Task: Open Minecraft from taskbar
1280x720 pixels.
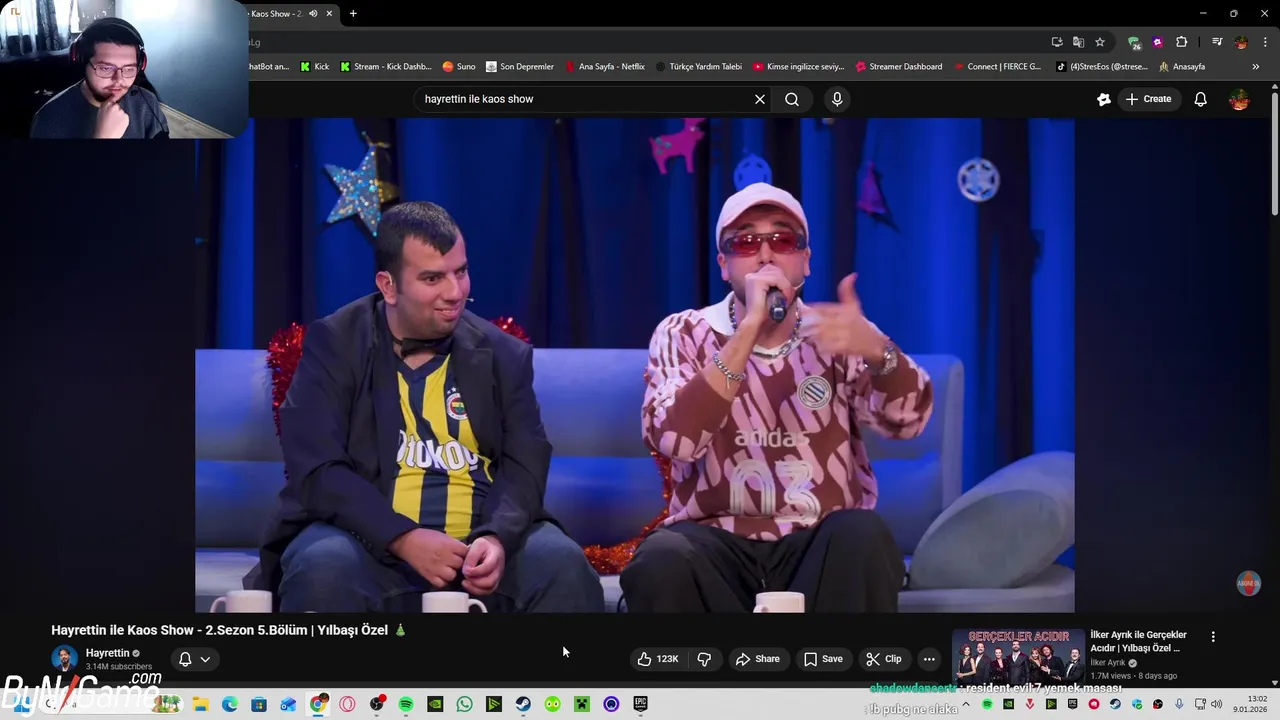Action: tap(582, 704)
